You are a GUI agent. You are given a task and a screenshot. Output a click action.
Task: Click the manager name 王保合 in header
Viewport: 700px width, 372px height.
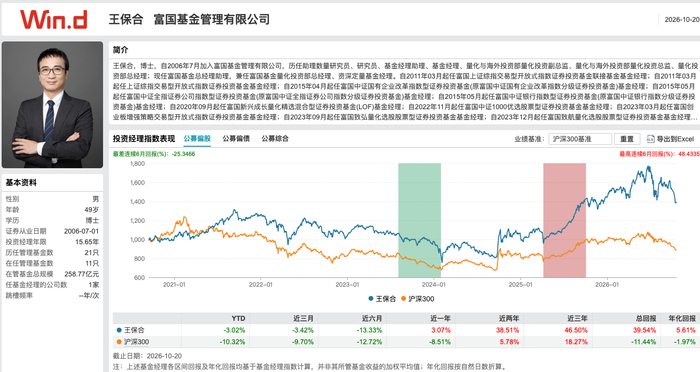pyautogui.click(x=126, y=19)
